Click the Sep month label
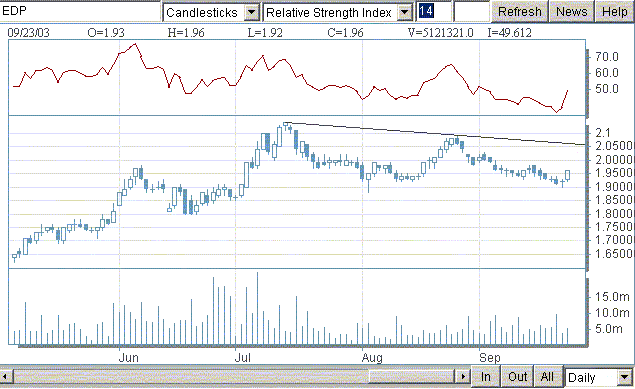This screenshot has width=635, height=389. coord(490,358)
